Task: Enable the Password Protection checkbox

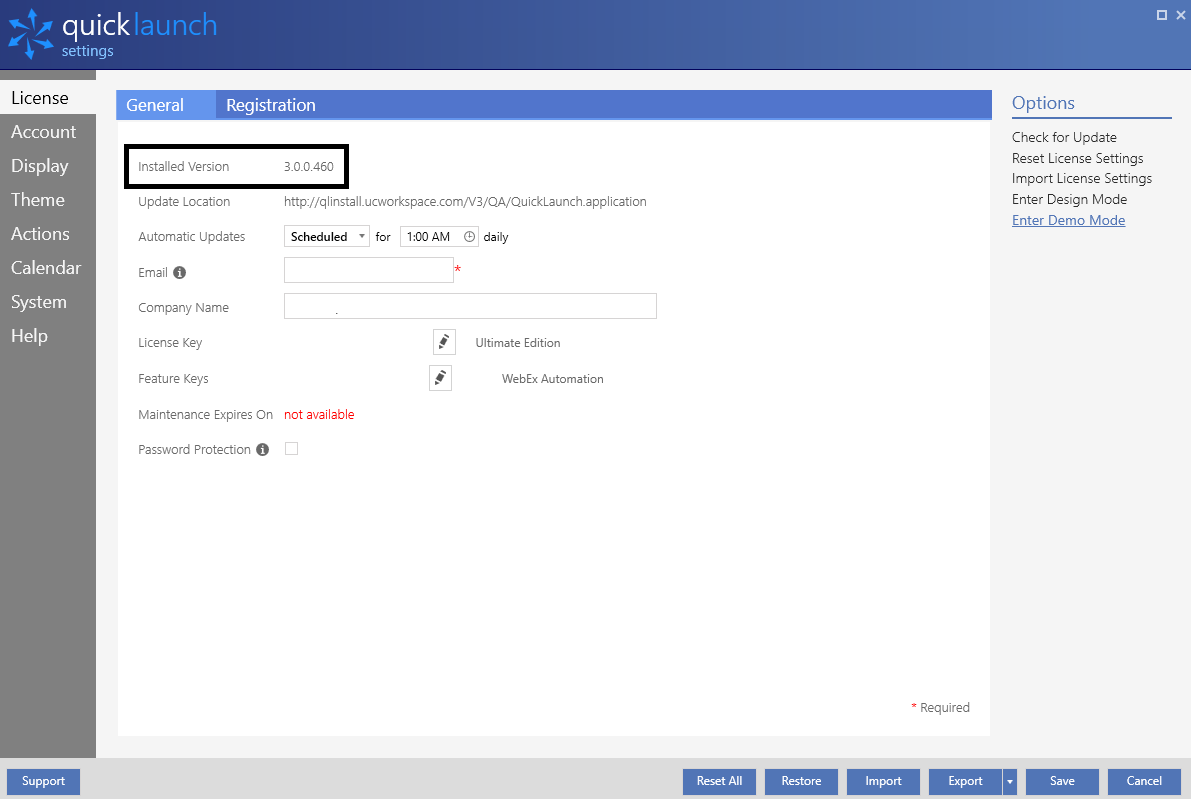Action: pyautogui.click(x=291, y=448)
